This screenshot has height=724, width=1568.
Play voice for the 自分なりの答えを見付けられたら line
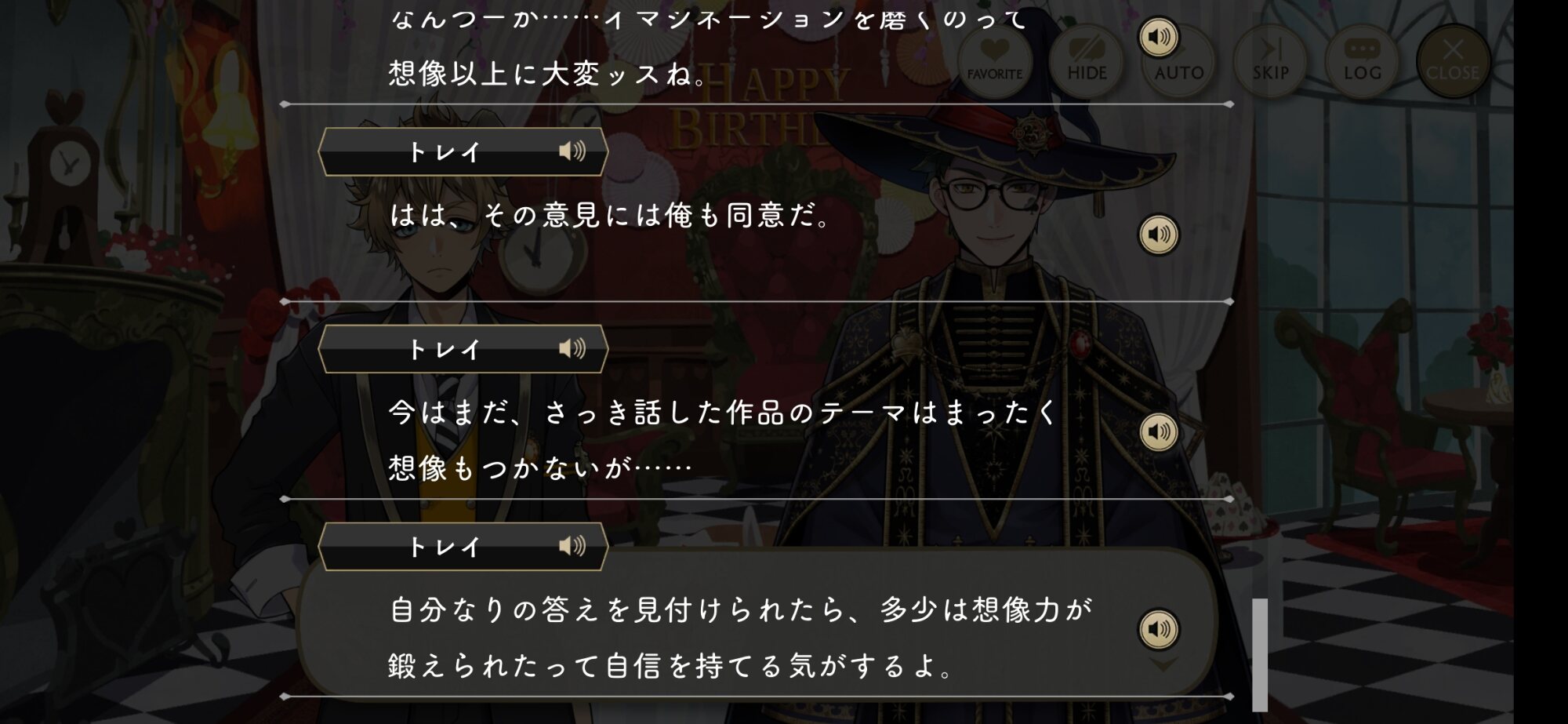(x=1159, y=629)
